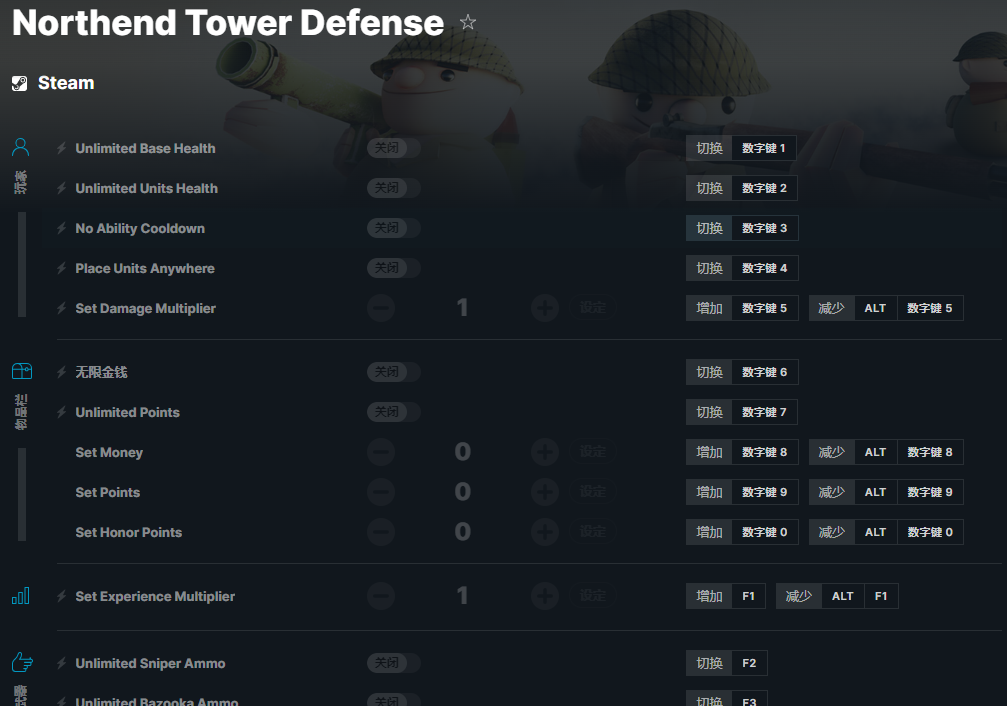Click 设定 button for Set Points
This screenshot has width=1007, height=706.
pos(592,491)
